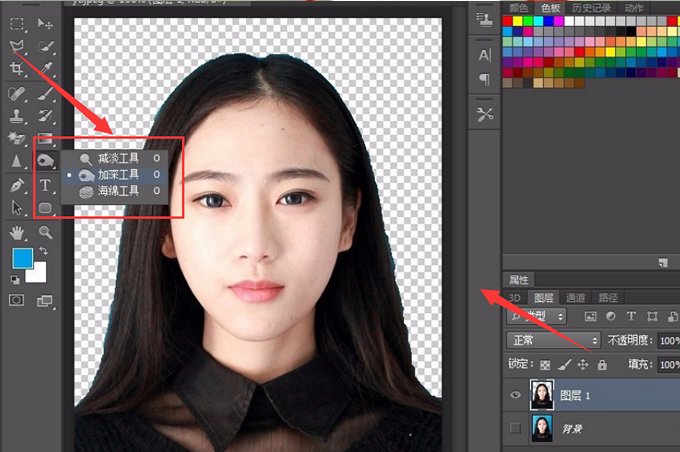Select the Healing Brush tool

[x=16, y=93]
